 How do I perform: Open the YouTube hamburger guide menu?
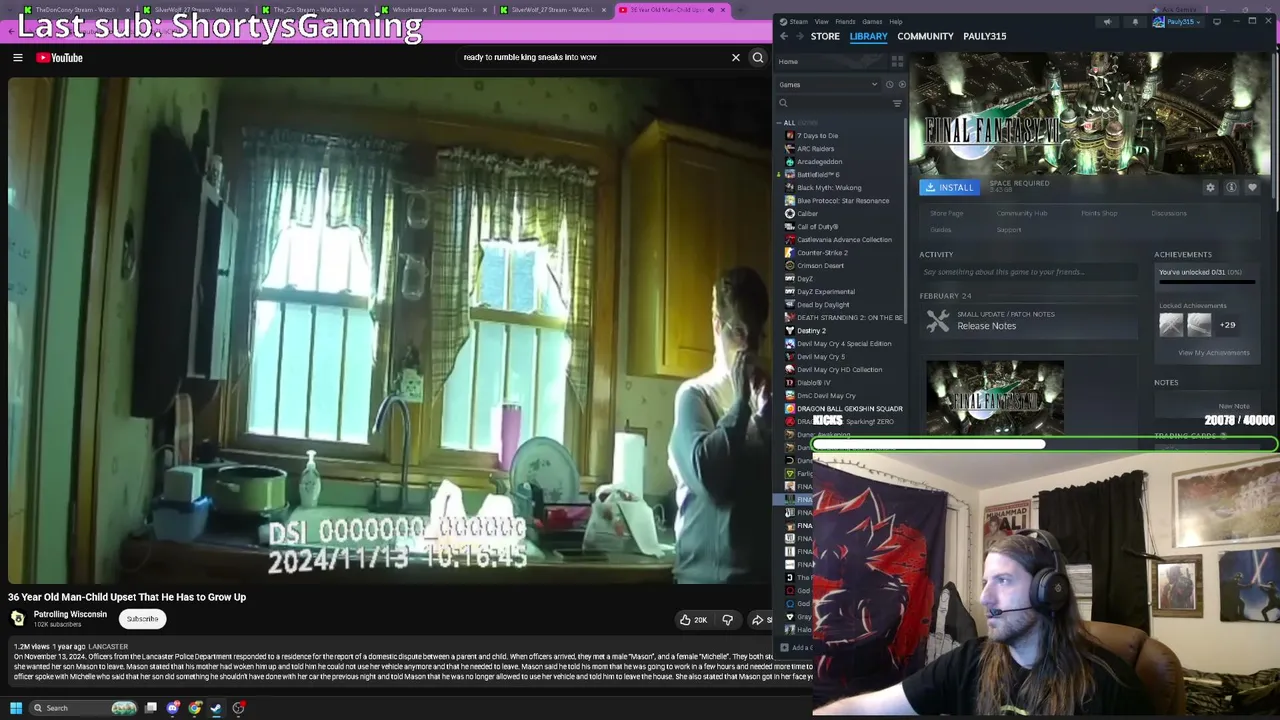pyautogui.click(x=18, y=58)
